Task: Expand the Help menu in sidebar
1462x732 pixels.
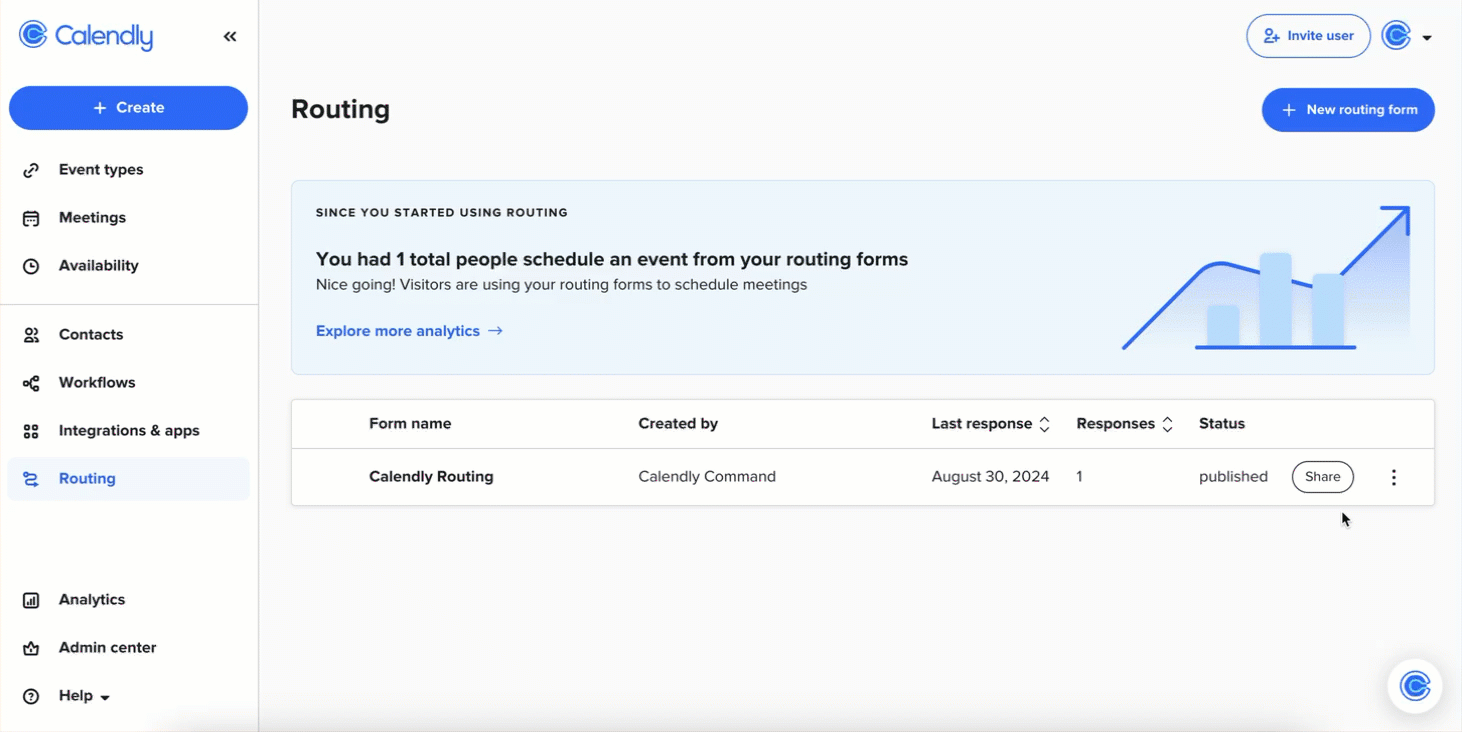Action: coord(83,696)
